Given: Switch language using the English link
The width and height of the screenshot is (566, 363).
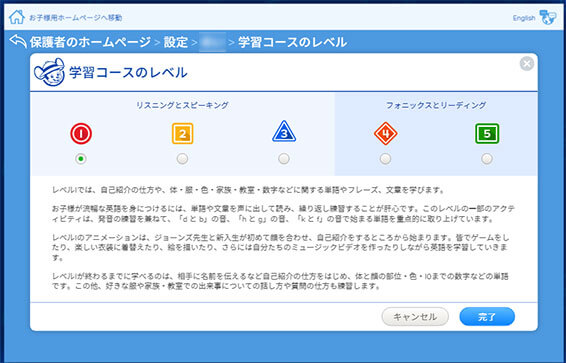Looking at the screenshot, I should [524, 18].
